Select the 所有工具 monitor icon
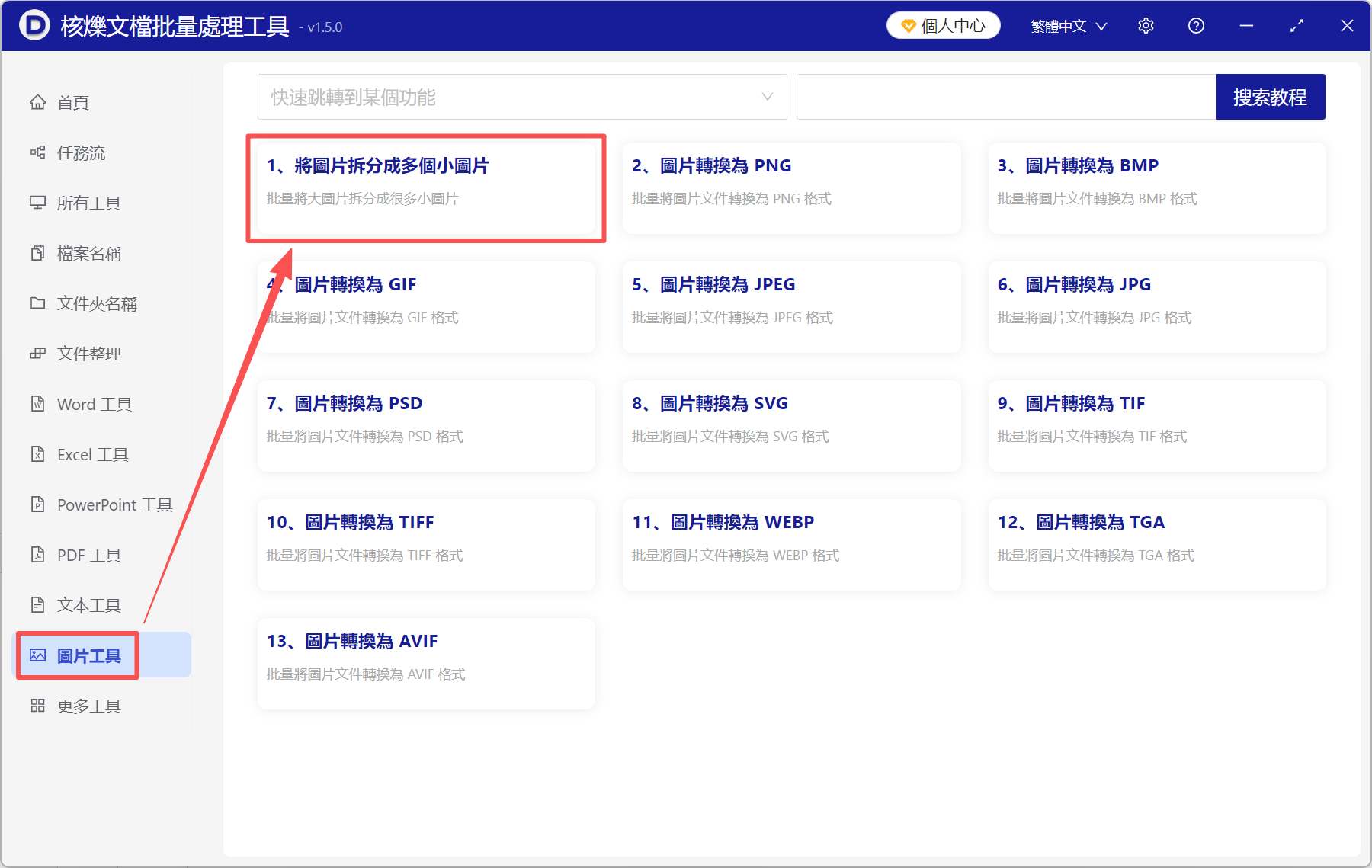 (38, 203)
